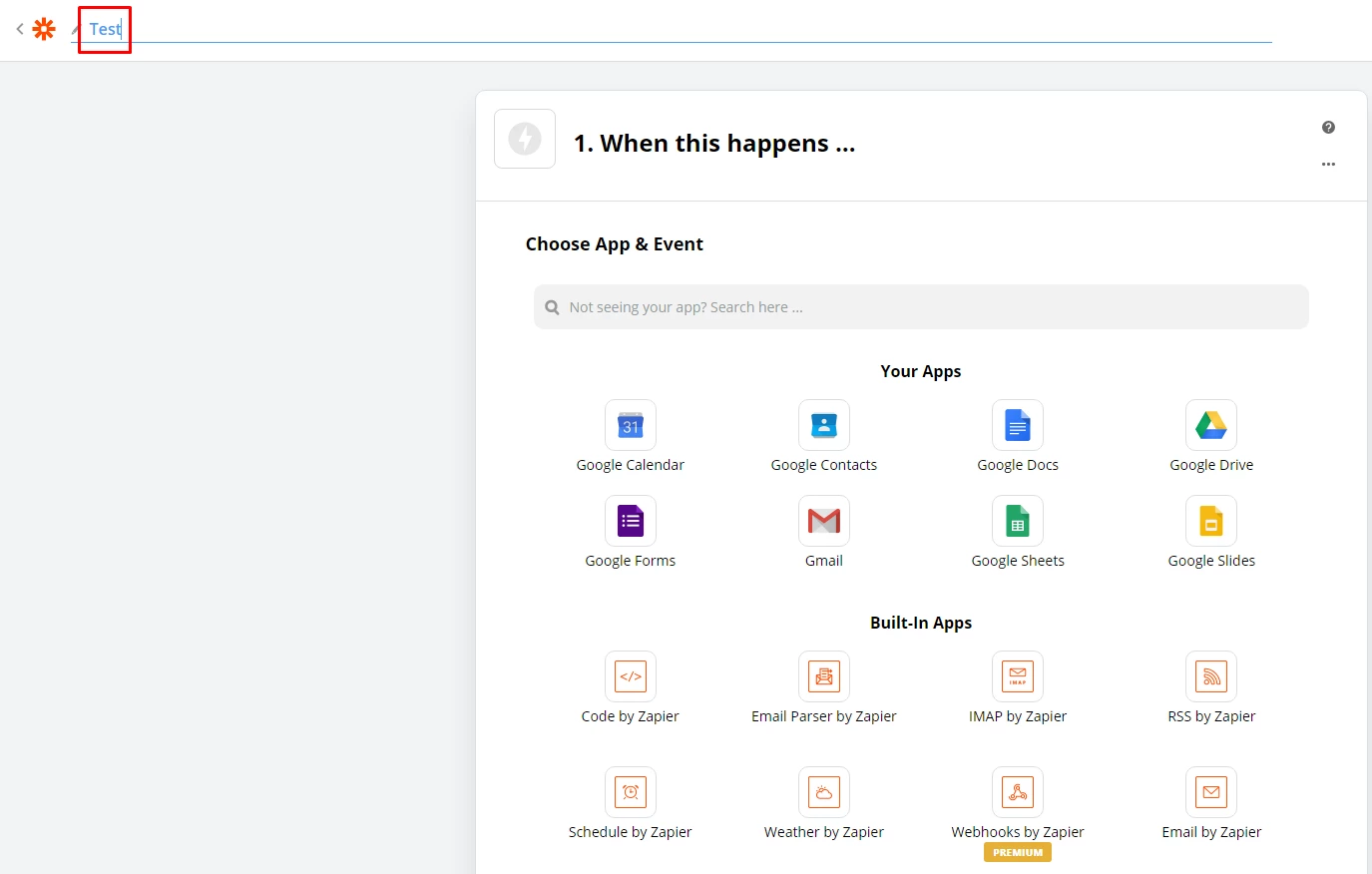The width and height of the screenshot is (1372, 874).
Task: Select the Google Docs app icon
Action: [x=1018, y=425]
